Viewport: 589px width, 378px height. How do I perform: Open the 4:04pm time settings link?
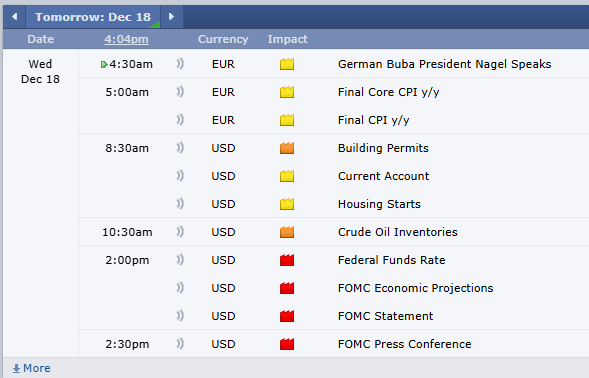pyautogui.click(x=126, y=39)
